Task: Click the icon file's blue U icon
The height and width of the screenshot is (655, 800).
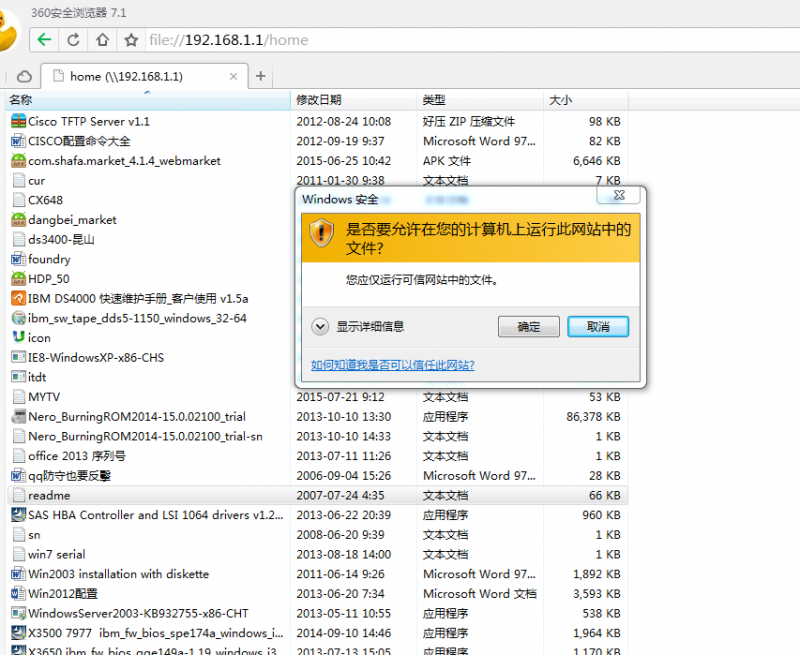Action: click(x=18, y=337)
